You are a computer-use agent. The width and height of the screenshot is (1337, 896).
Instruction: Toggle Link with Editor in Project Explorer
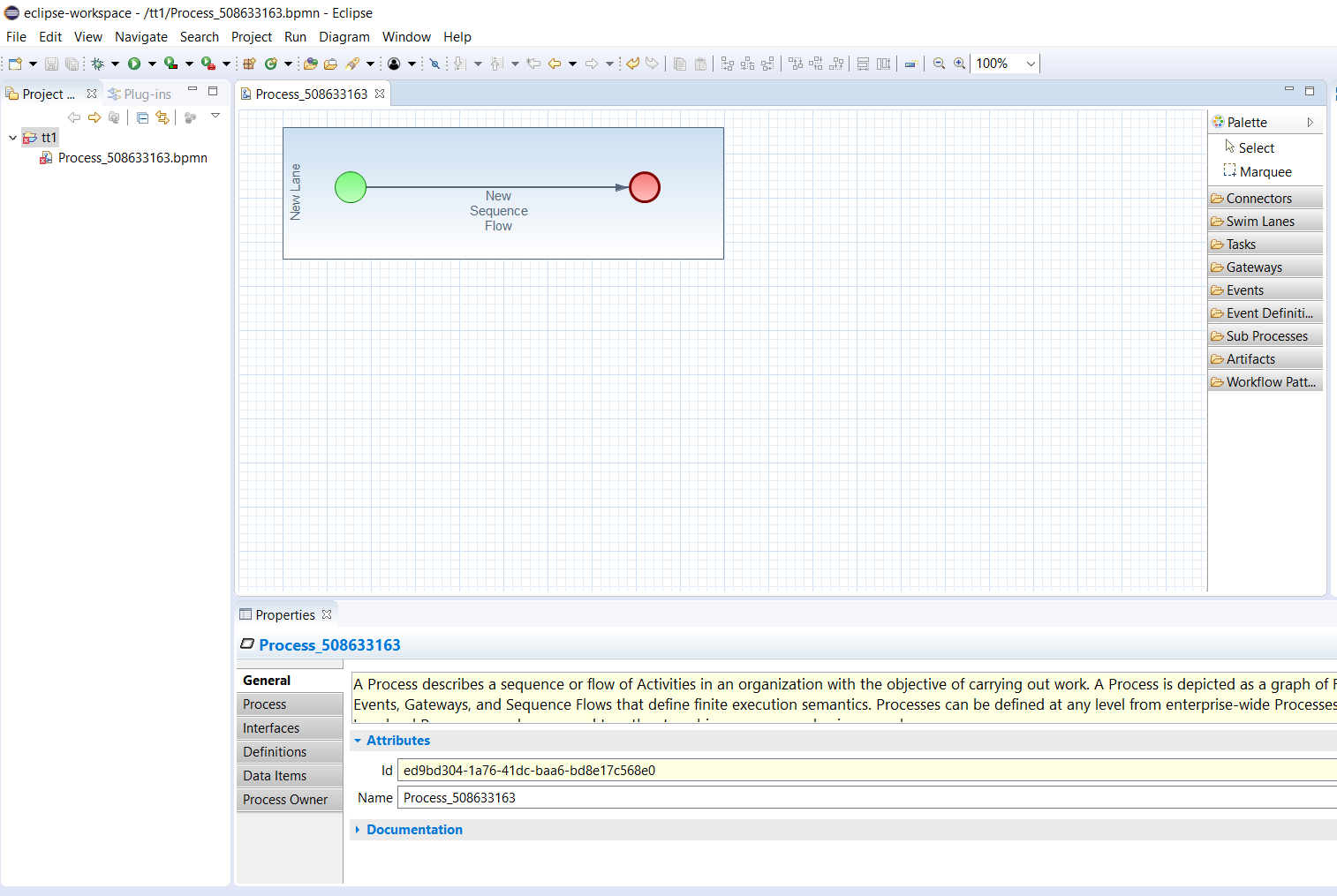[x=162, y=117]
